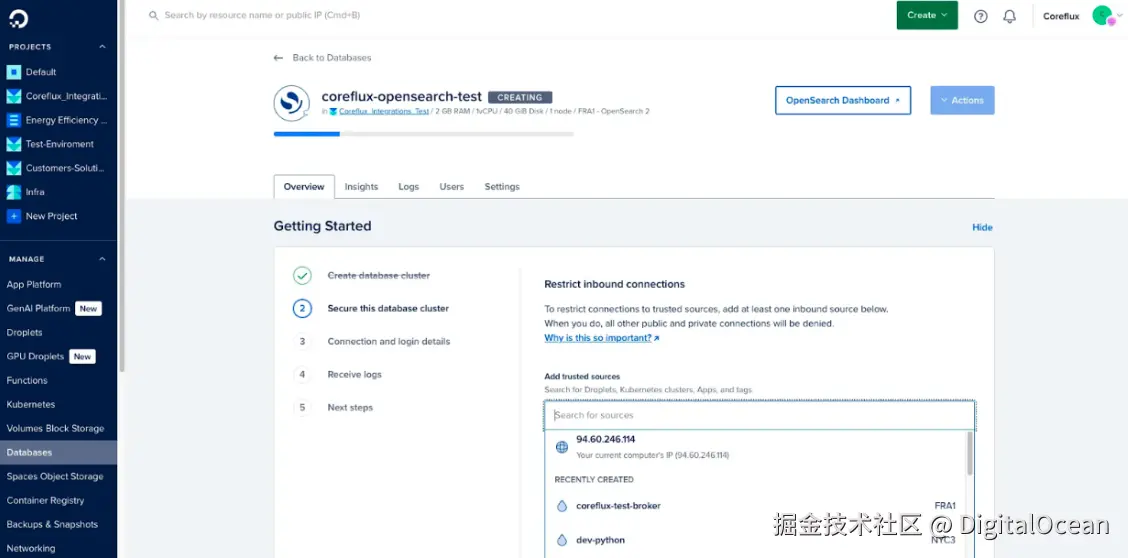The image size is (1128, 558).
Task: Click the 'Receive logs' step
Action: pos(355,375)
